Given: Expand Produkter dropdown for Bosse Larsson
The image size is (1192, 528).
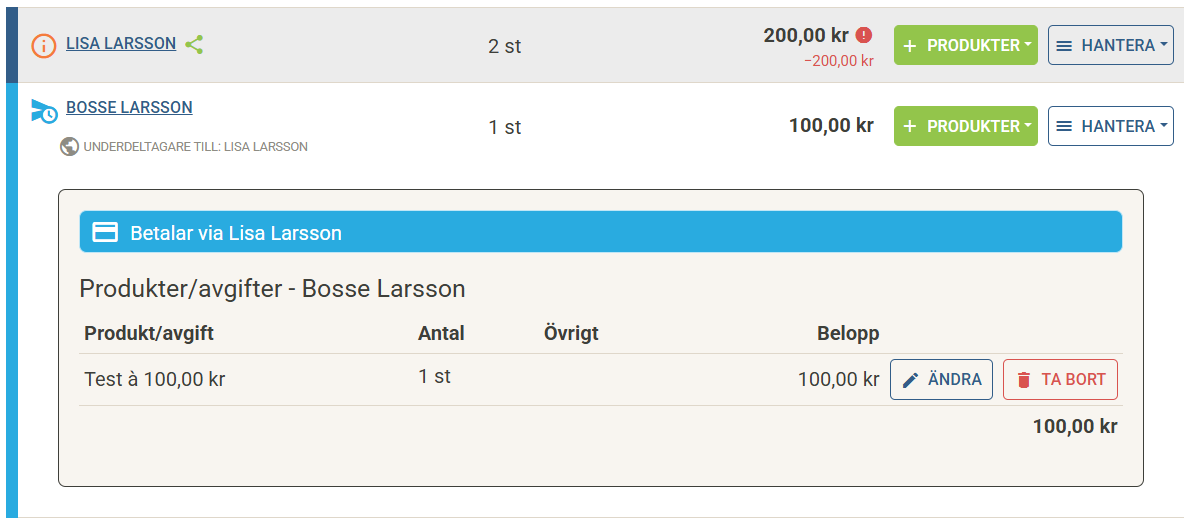Looking at the screenshot, I should (965, 126).
